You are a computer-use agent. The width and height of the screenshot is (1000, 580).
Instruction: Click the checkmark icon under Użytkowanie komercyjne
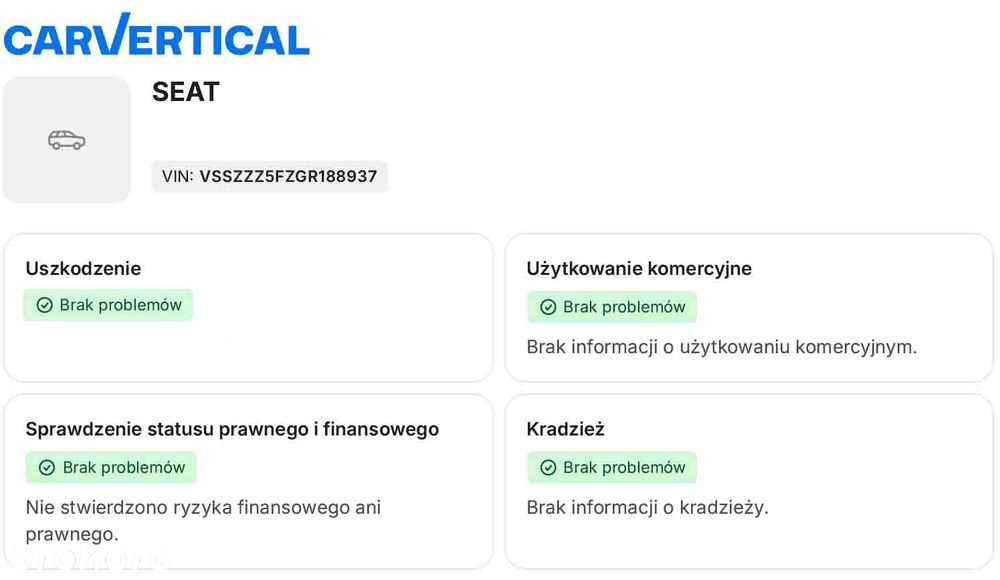[548, 307]
